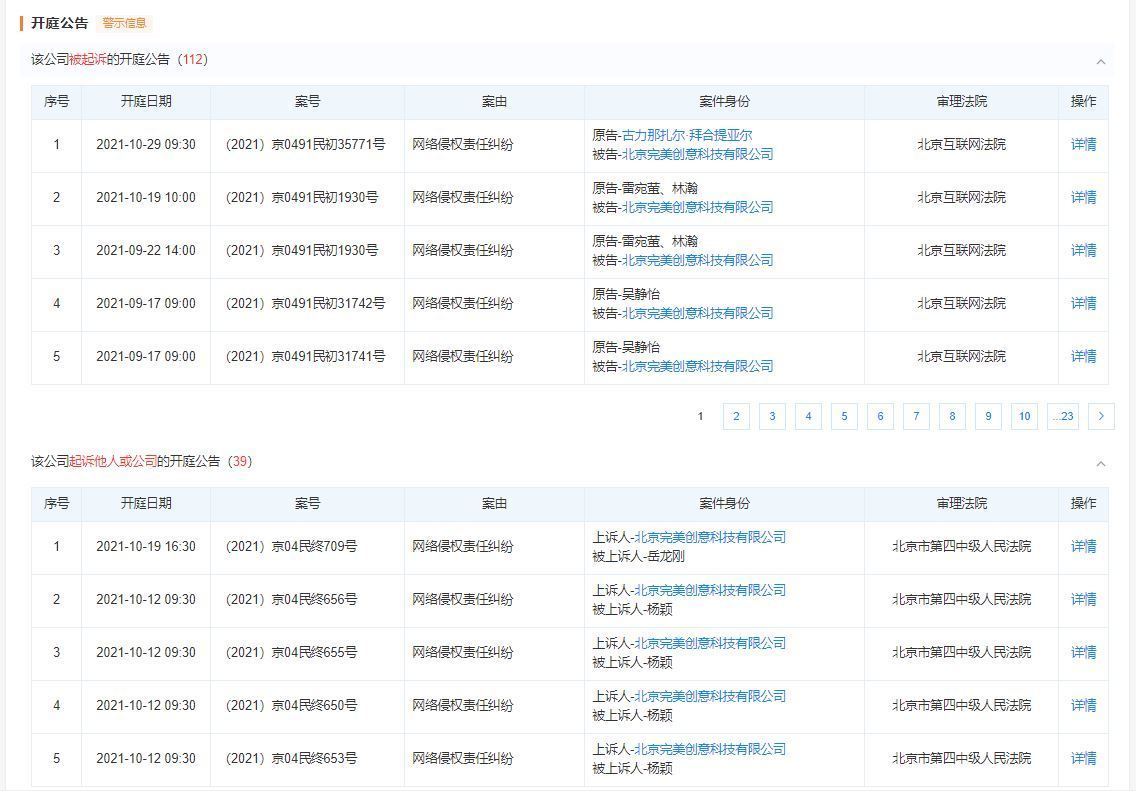Screen dimensions: 1136x792
Task: View 详情 for case 京0491民初35771号
Action: [x=1083, y=144]
